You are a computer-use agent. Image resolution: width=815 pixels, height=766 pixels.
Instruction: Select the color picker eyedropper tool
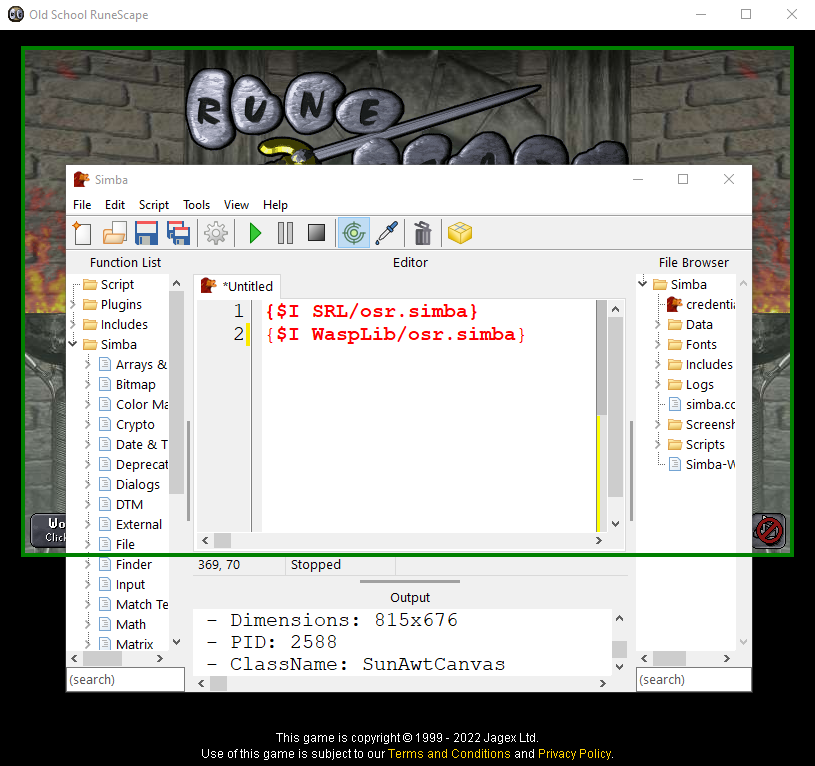tap(387, 233)
